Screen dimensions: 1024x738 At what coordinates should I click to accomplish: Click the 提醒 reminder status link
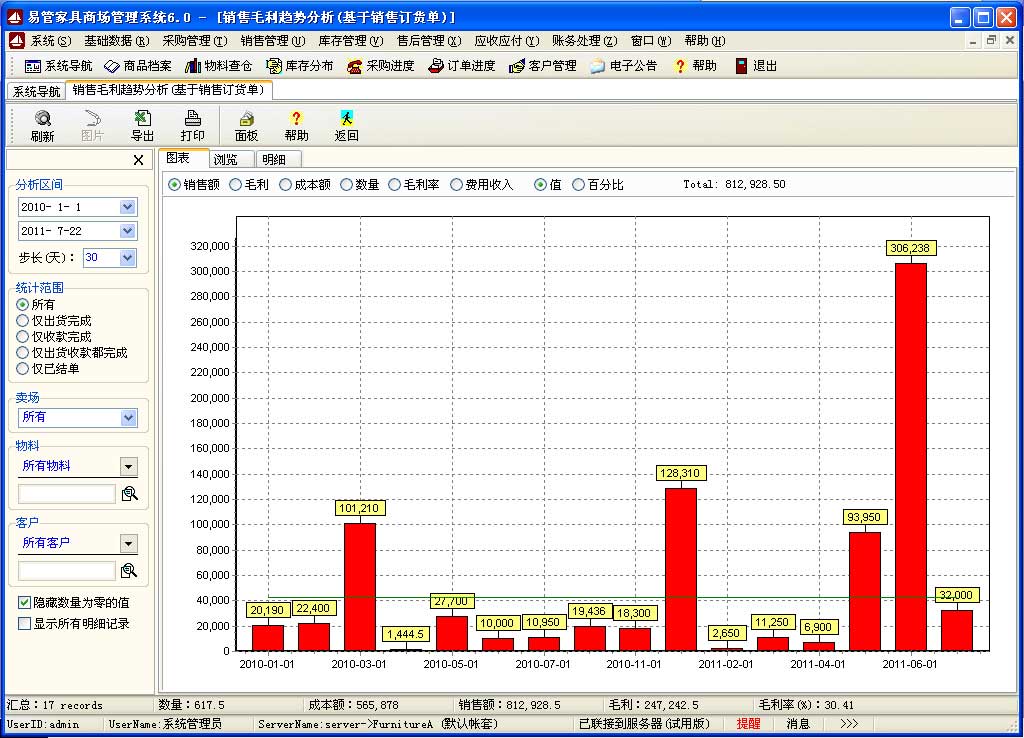(x=748, y=724)
